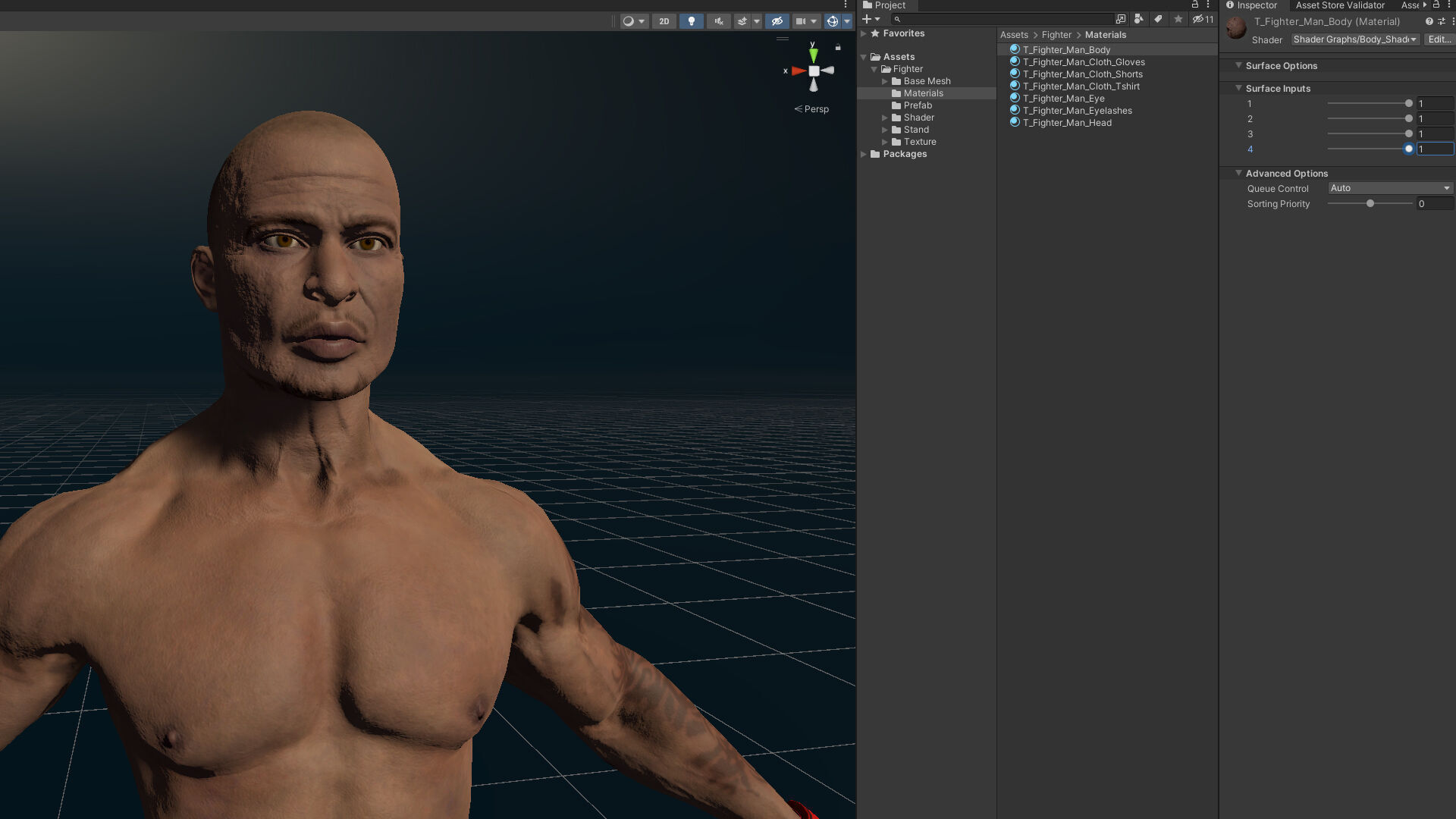Click the scene camera settings icon
The width and height of the screenshot is (1456, 819).
pos(801,21)
